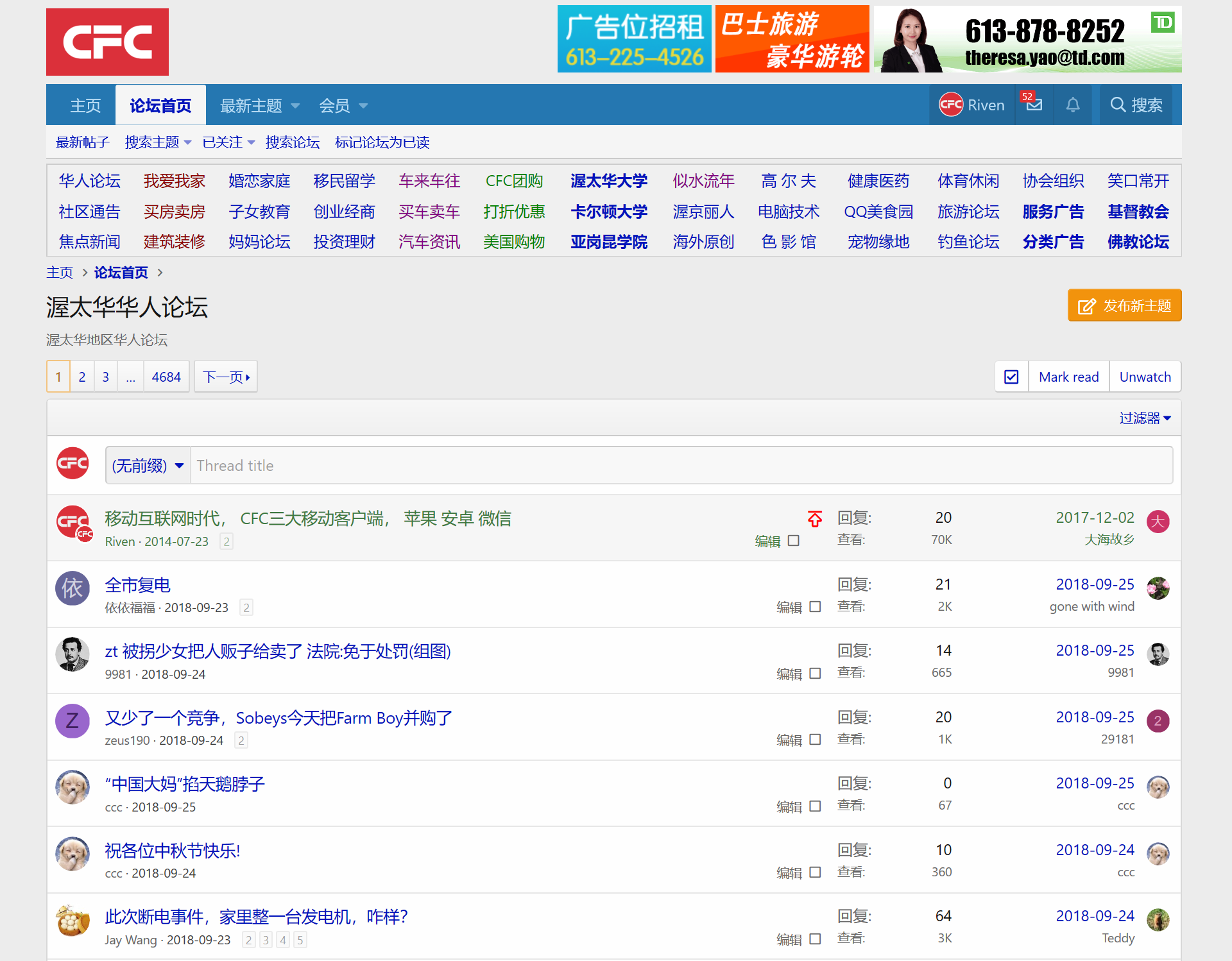Check the box for the Sobeys Farm Boy thread
This screenshot has width=1232, height=961.
tap(815, 740)
